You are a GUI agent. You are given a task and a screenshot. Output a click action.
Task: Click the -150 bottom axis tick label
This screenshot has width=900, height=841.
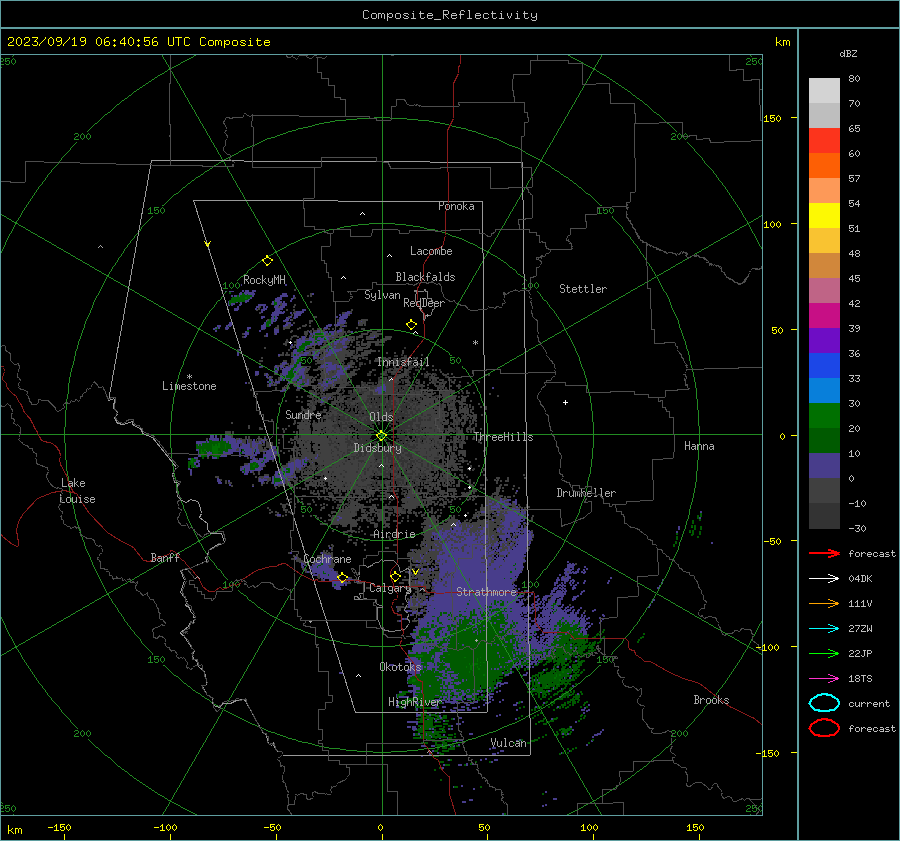coord(59,827)
